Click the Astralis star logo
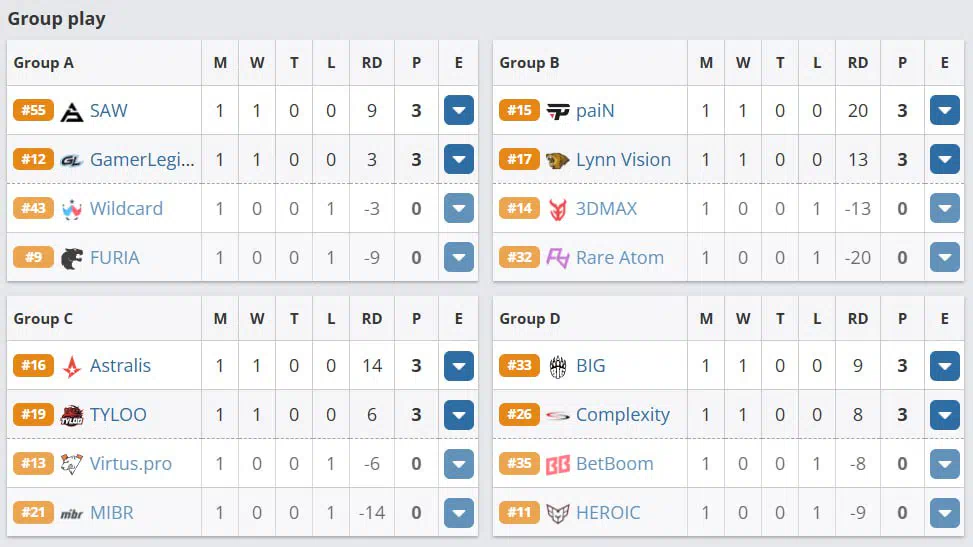Screen dimensions: 973x547 click(72, 366)
